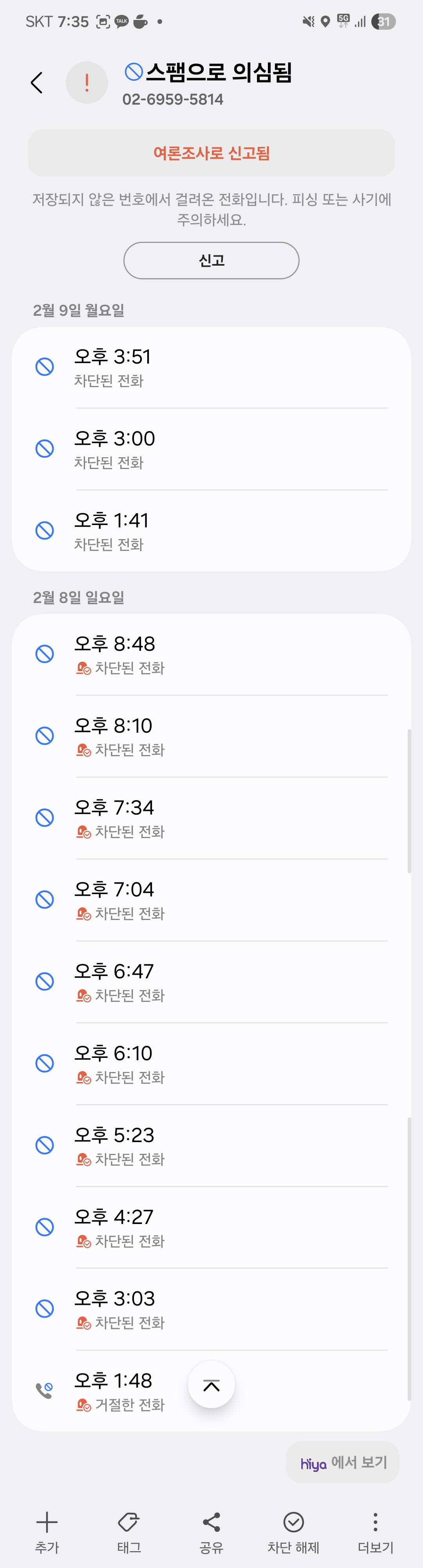
Task: Tap blocked icon beside 오후 3:00 call
Action: click(44, 449)
